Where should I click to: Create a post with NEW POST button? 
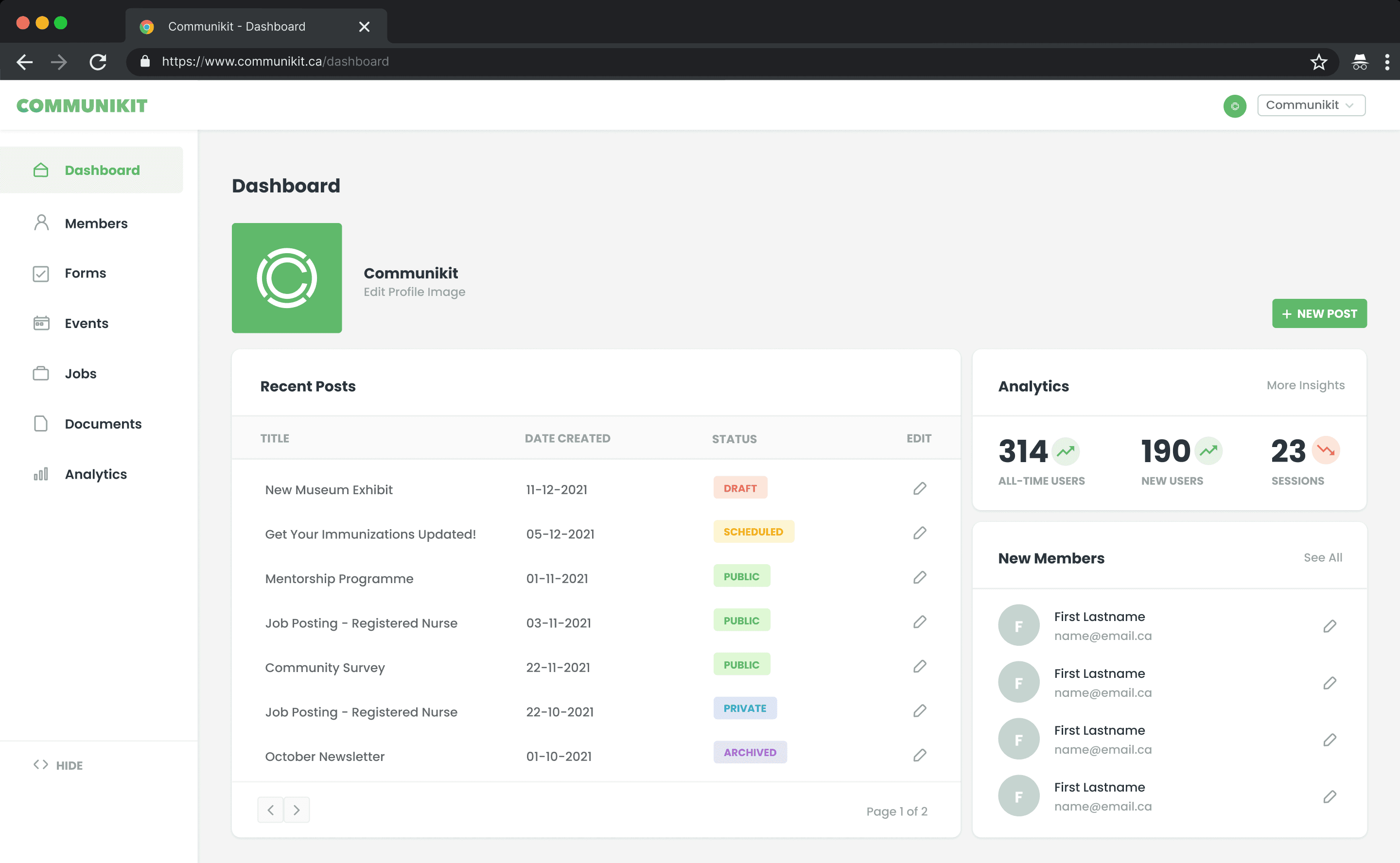tap(1319, 313)
